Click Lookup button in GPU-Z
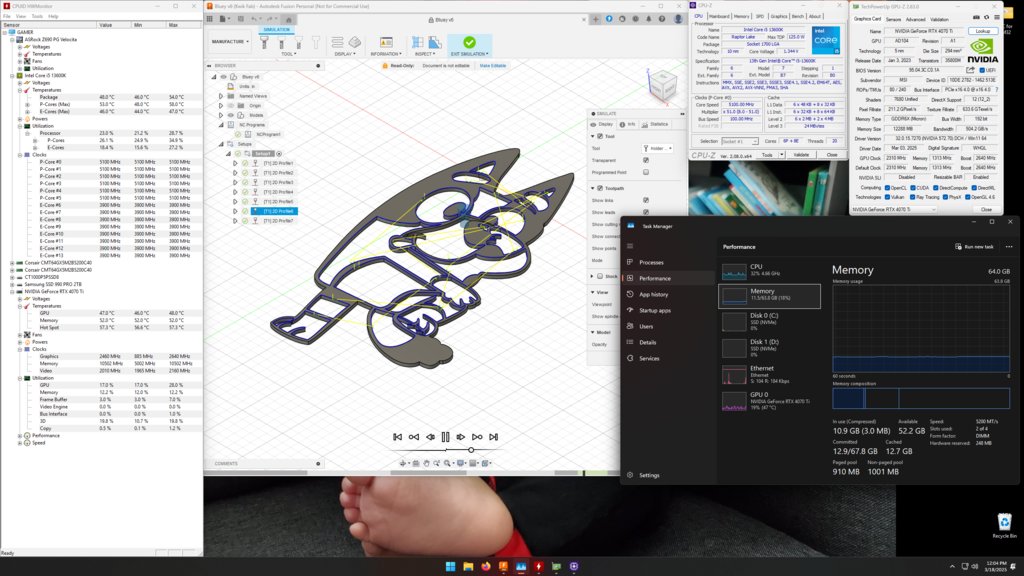The image size is (1024, 576). pos(983,31)
